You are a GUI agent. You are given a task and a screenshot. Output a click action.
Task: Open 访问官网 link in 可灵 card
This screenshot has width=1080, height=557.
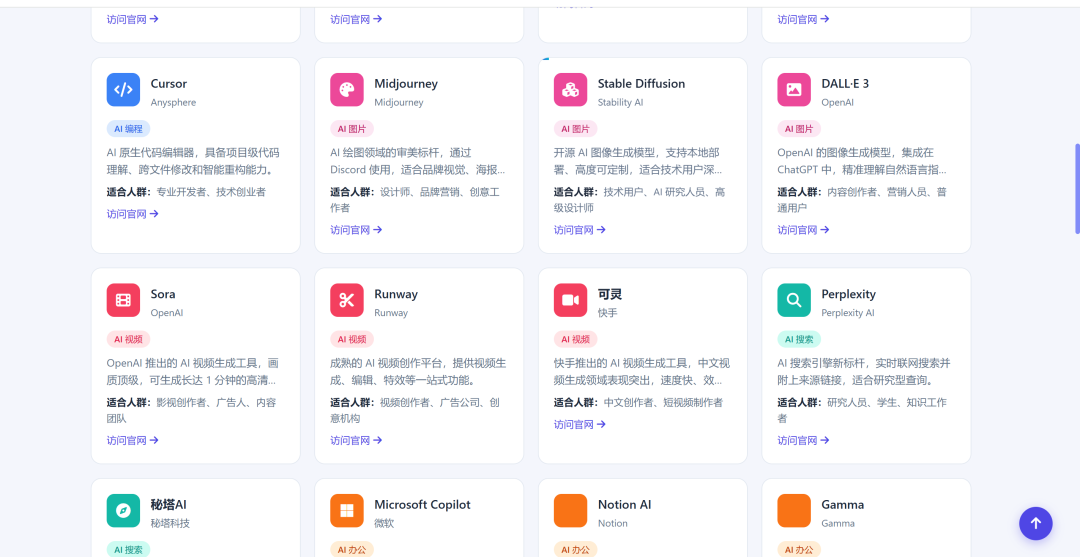tap(580, 424)
